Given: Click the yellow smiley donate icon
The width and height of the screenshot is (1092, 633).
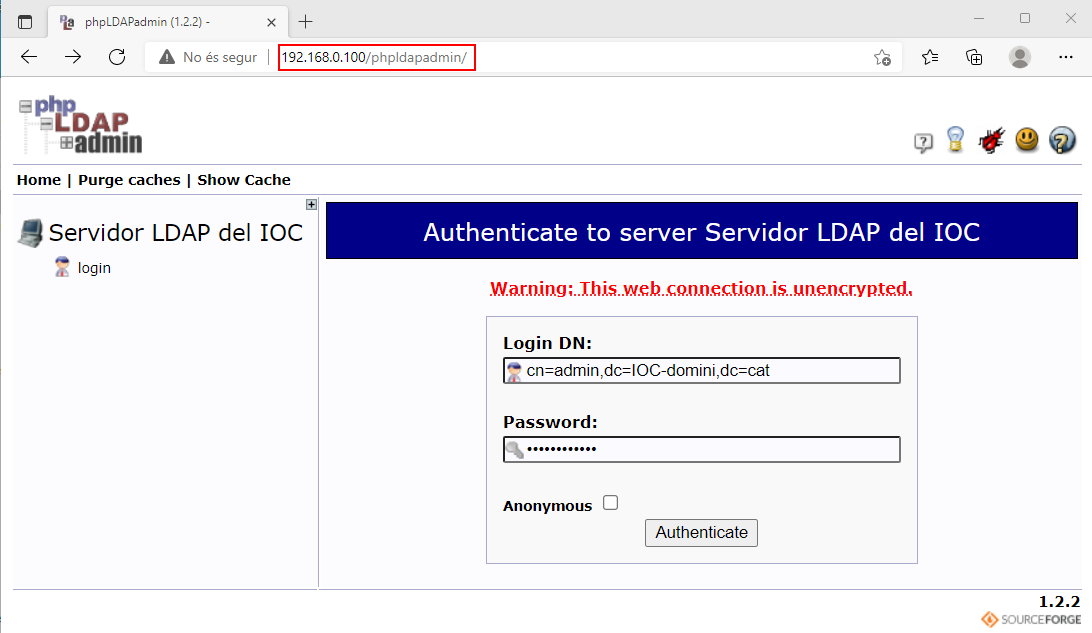Looking at the screenshot, I should tap(1027, 140).
